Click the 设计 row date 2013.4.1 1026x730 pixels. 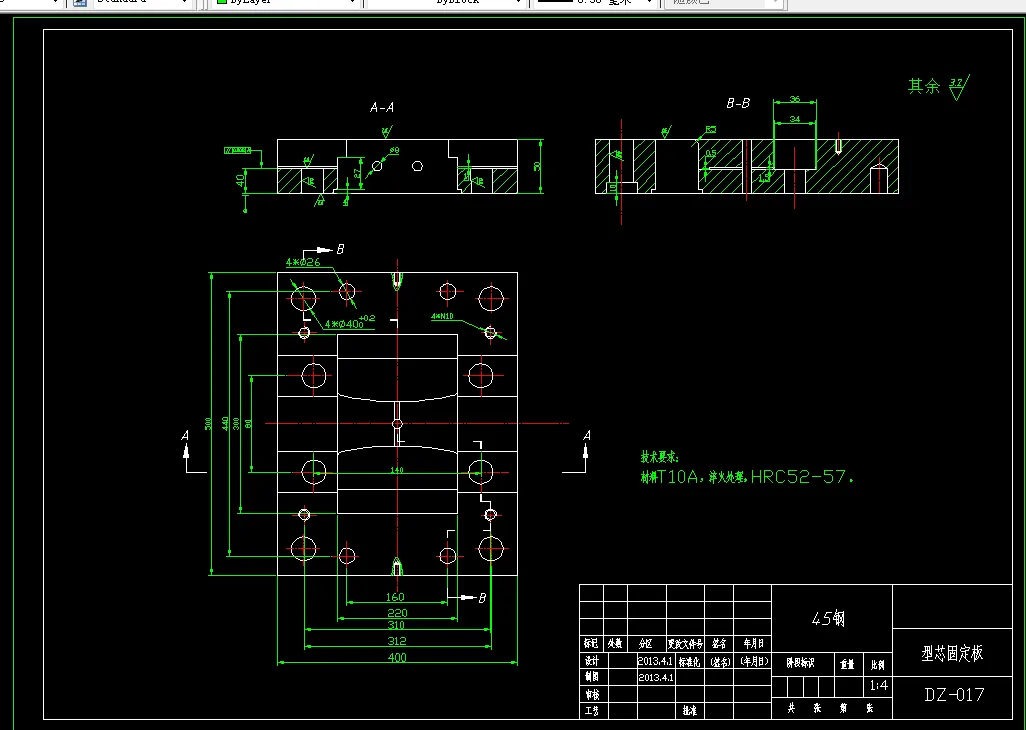coord(656,661)
